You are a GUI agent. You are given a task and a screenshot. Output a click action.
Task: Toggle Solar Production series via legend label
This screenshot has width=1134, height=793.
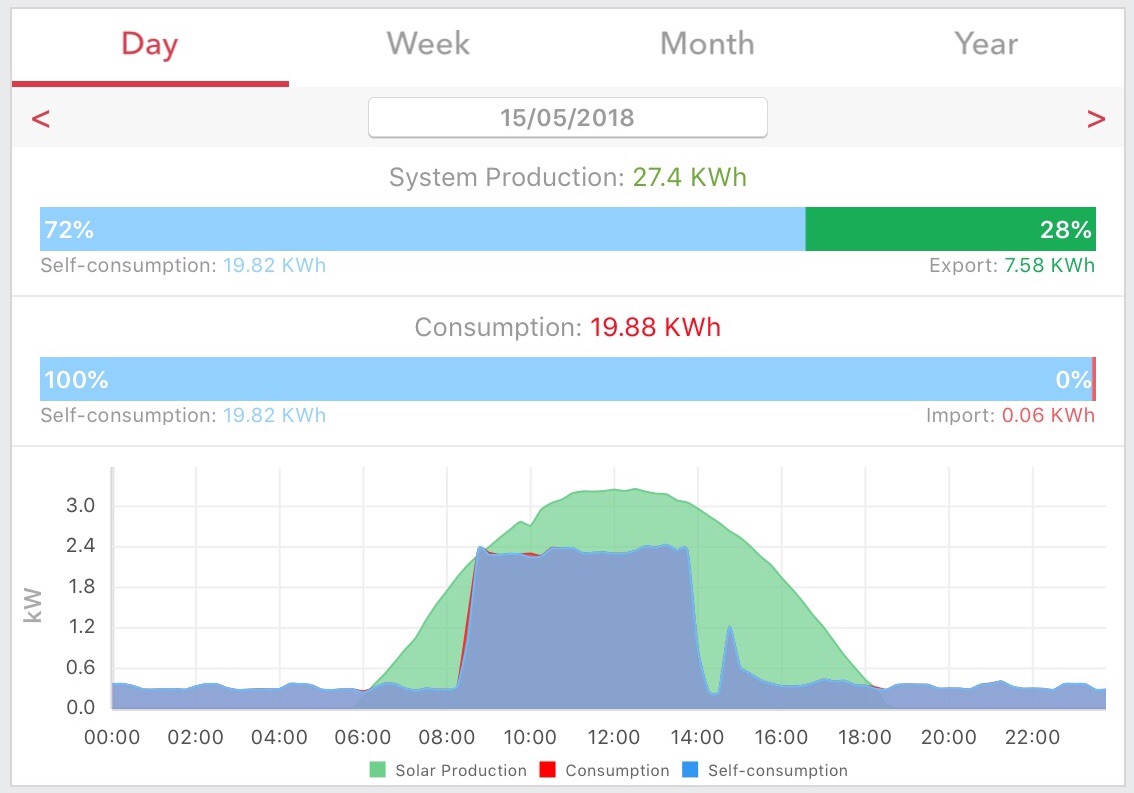(x=461, y=771)
